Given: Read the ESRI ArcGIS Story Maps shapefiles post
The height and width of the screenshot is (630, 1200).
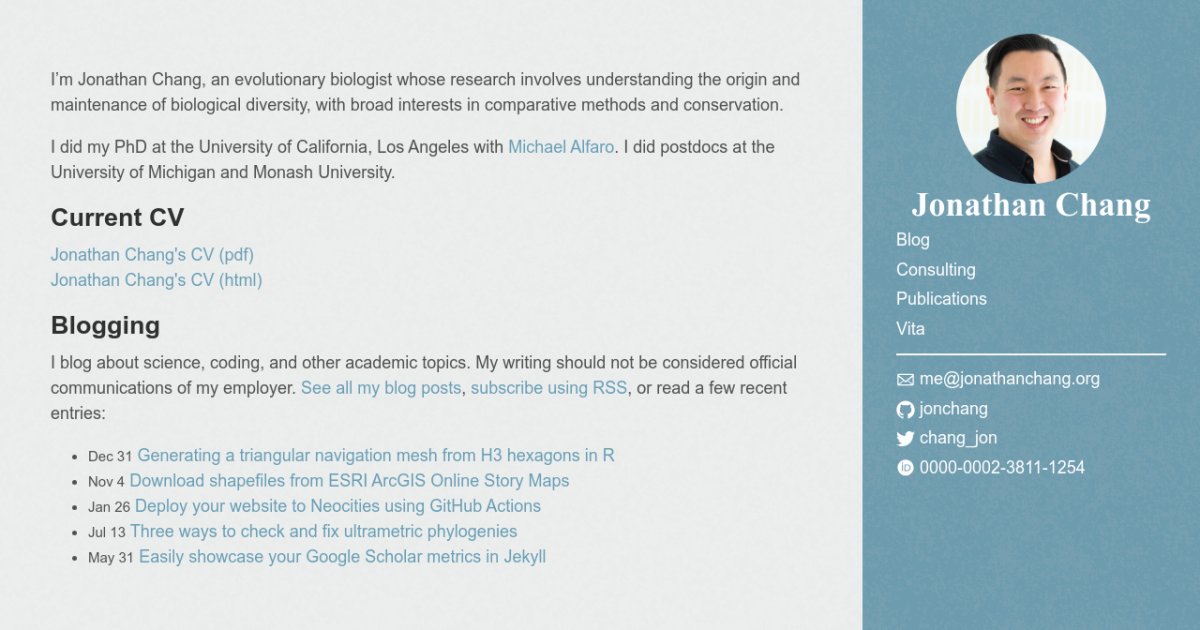Looking at the screenshot, I should [352, 481].
